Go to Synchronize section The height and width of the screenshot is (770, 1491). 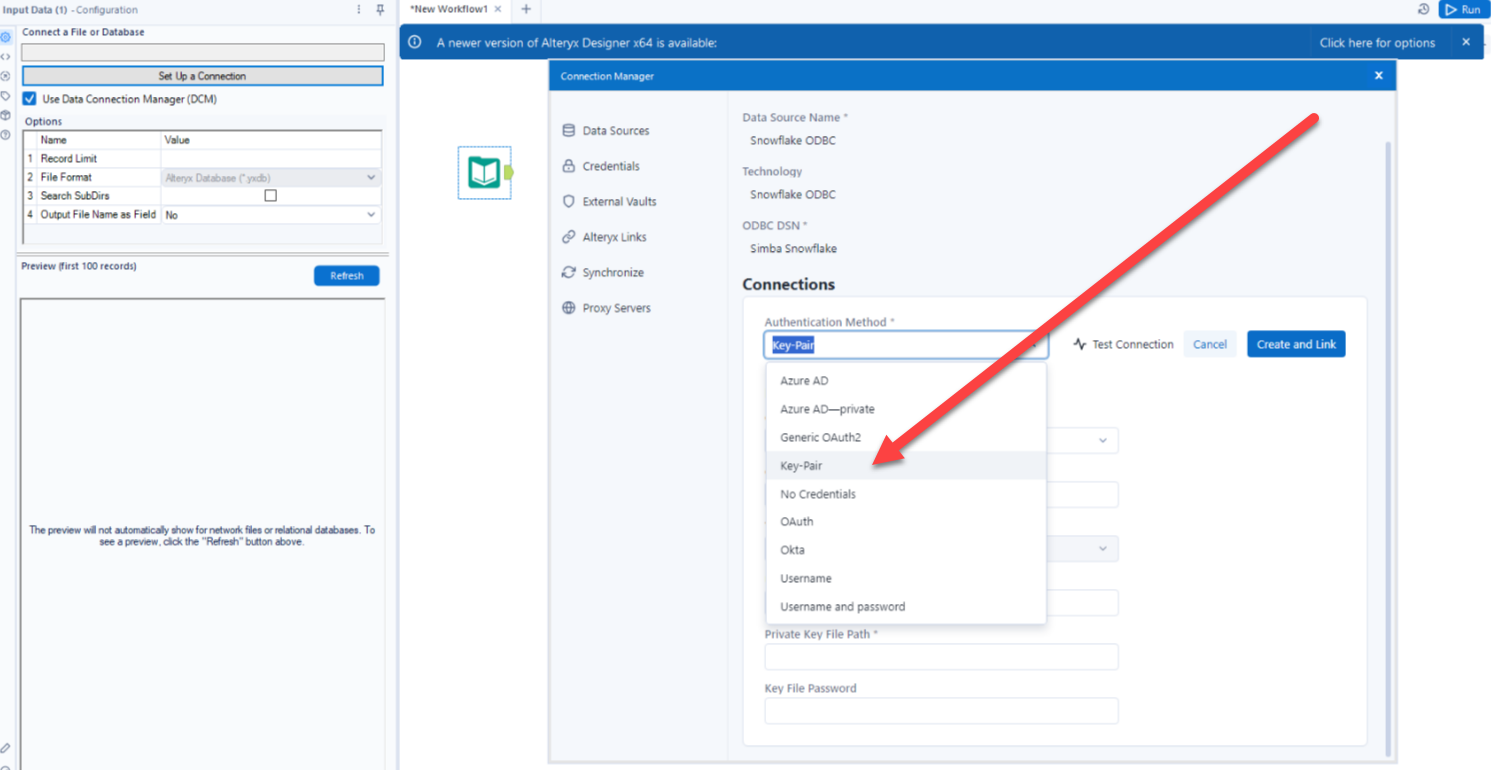[613, 273]
